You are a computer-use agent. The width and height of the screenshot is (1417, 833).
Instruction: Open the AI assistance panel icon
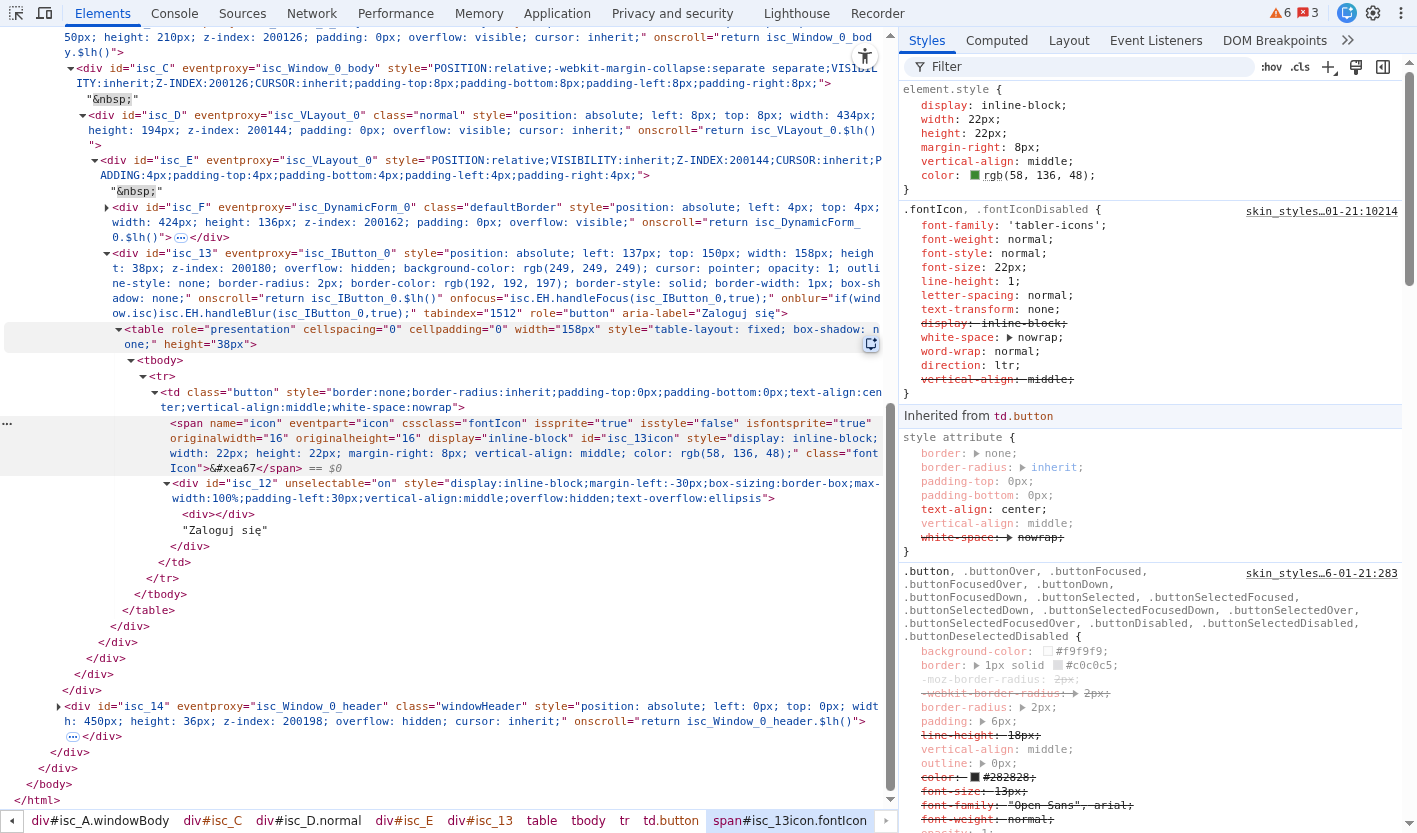pos(1347,13)
